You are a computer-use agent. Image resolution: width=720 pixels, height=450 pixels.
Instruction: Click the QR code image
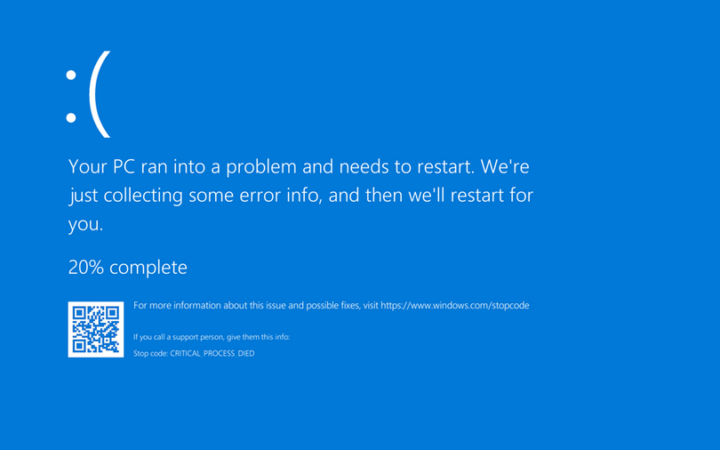click(96, 328)
